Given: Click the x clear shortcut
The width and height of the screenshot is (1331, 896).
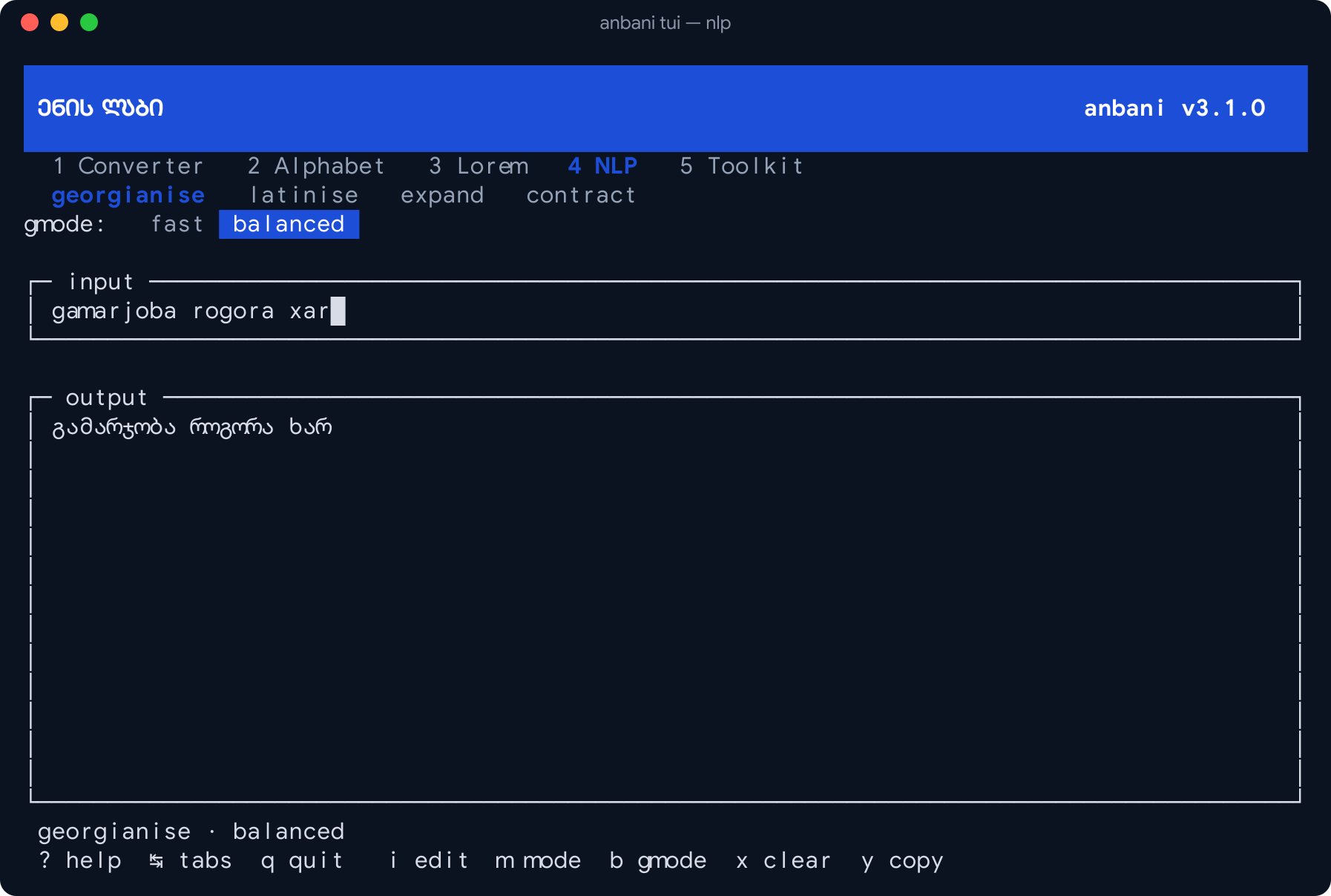Looking at the screenshot, I should (783, 860).
